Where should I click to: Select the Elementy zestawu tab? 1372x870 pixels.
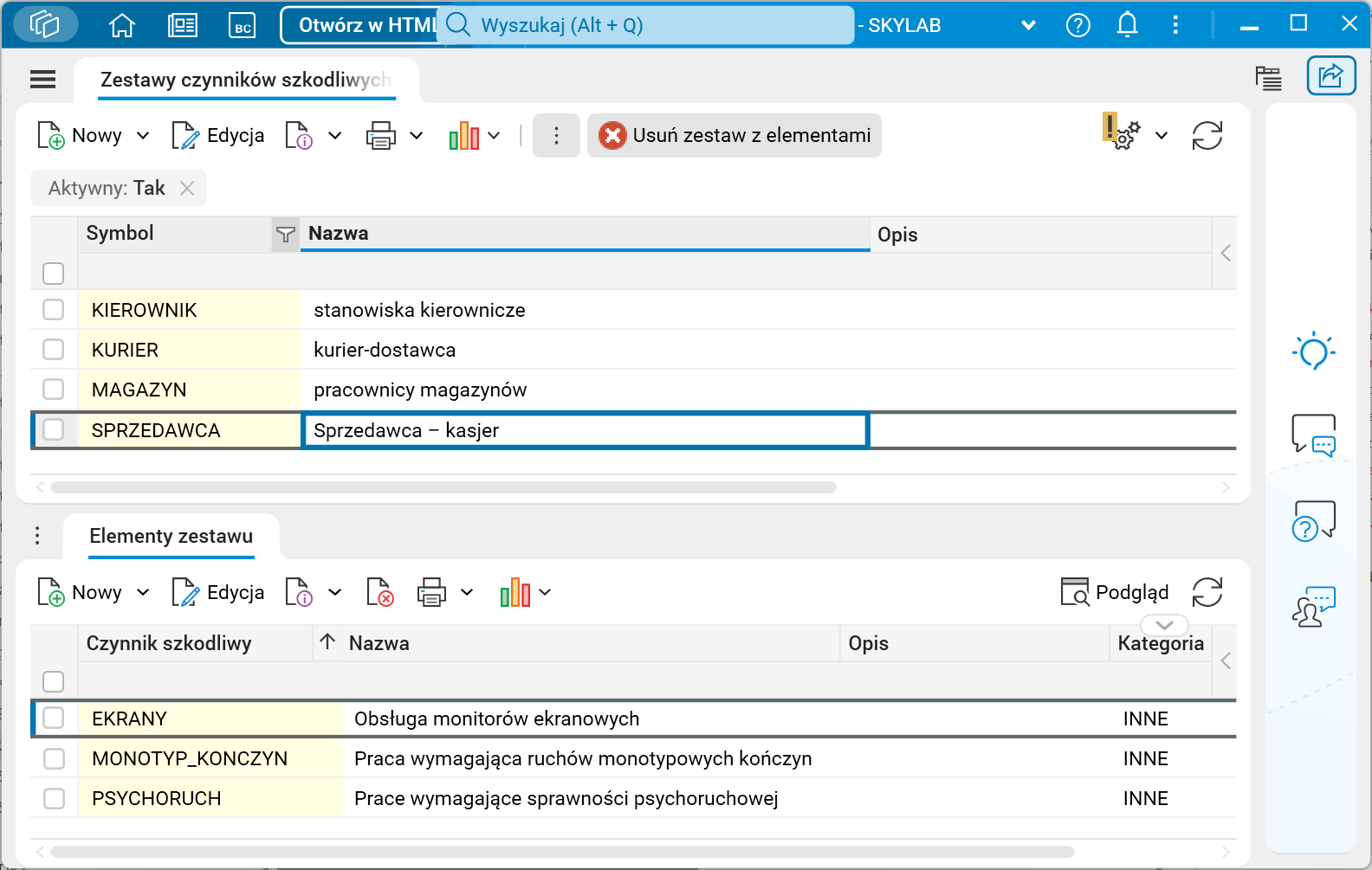(x=171, y=537)
